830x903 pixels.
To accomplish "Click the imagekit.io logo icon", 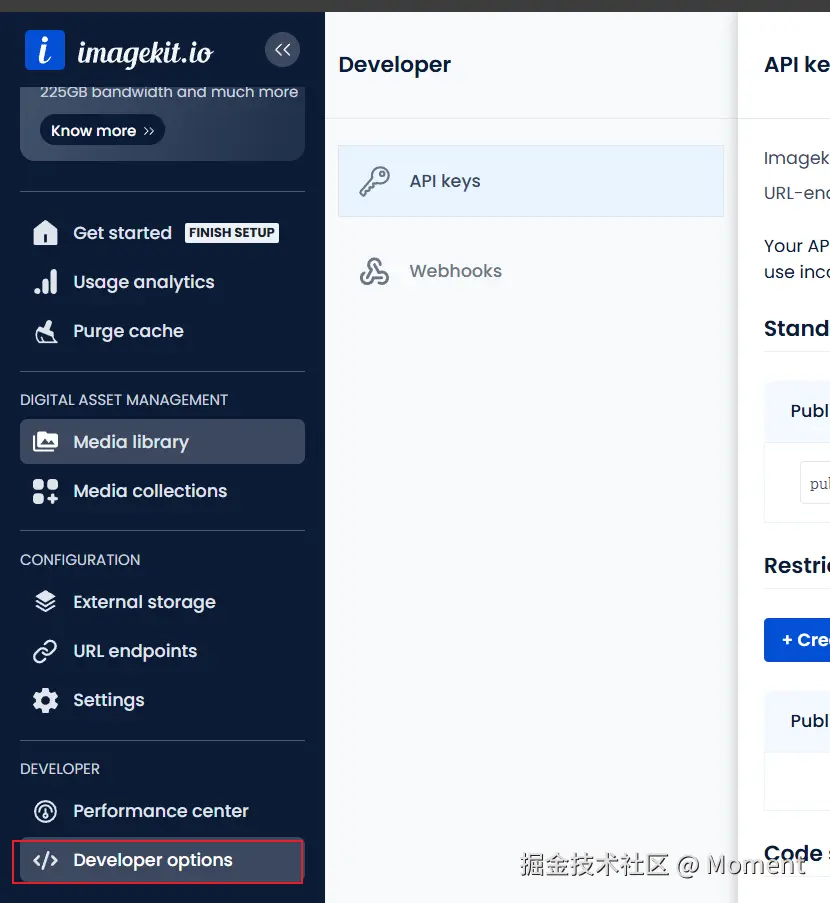I will 45,50.
